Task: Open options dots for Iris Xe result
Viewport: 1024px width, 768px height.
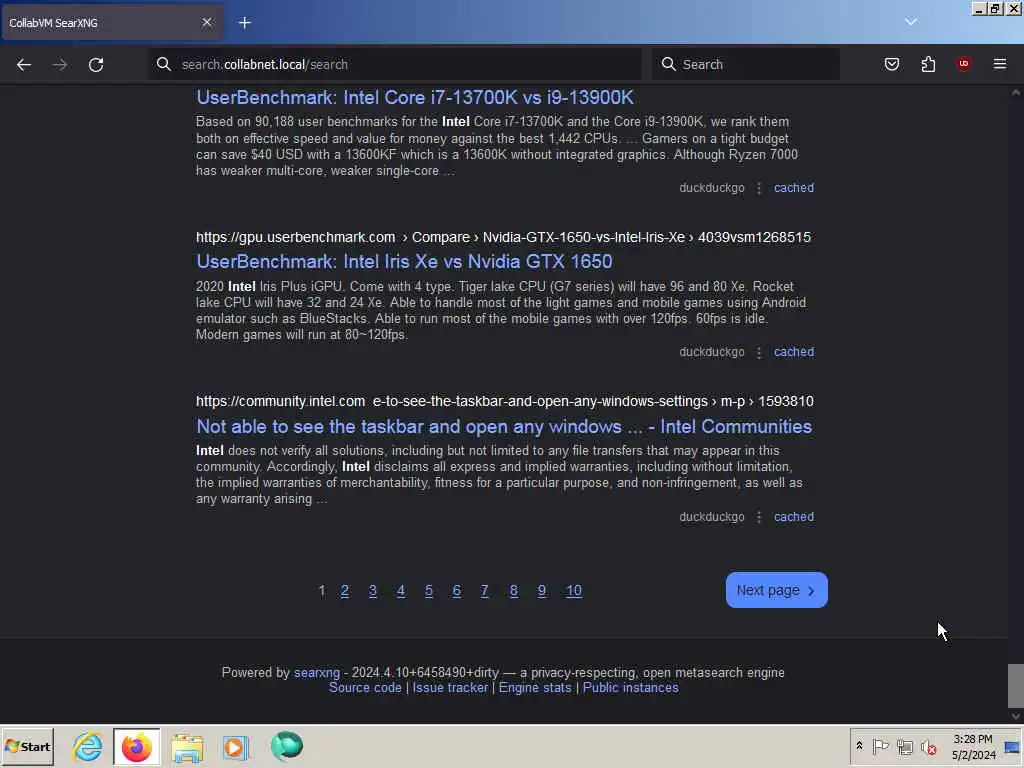Action: point(759,352)
